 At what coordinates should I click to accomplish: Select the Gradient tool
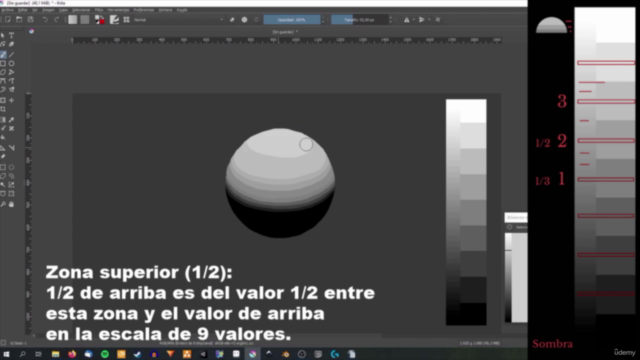3,120
